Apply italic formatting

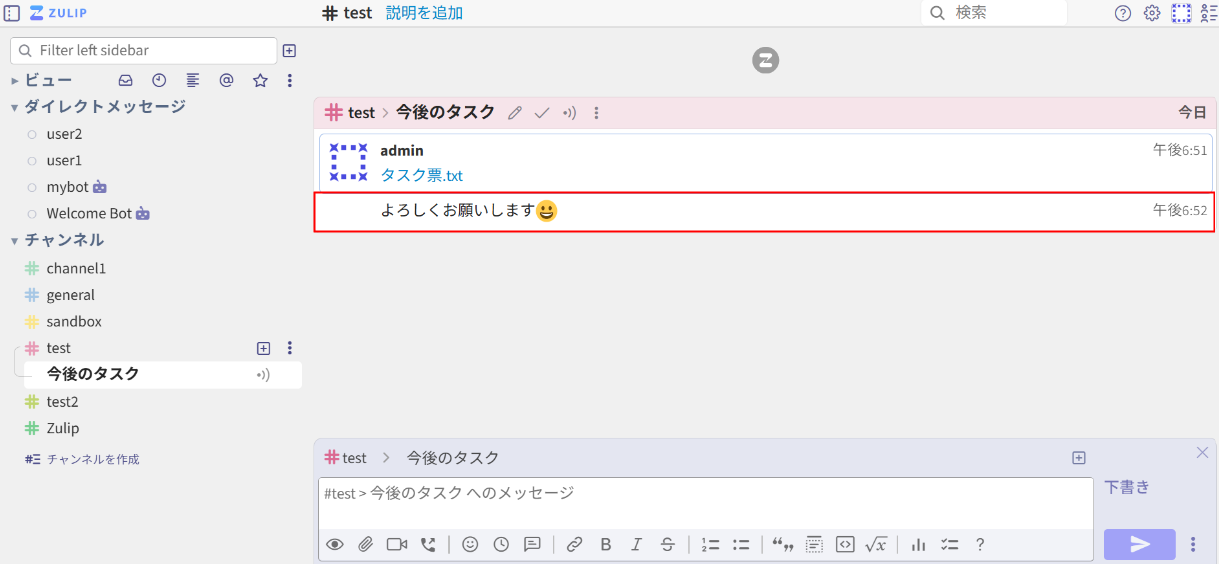click(636, 545)
